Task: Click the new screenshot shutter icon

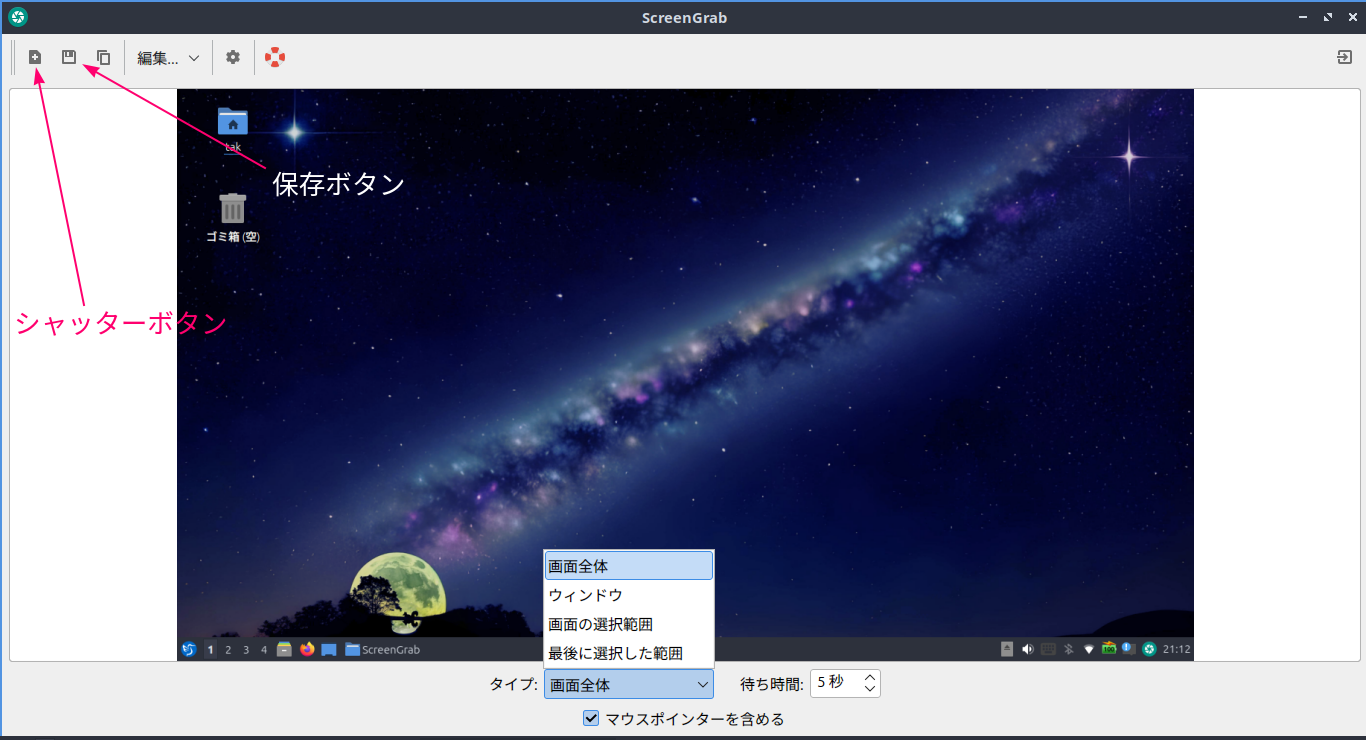Action: 35,58
